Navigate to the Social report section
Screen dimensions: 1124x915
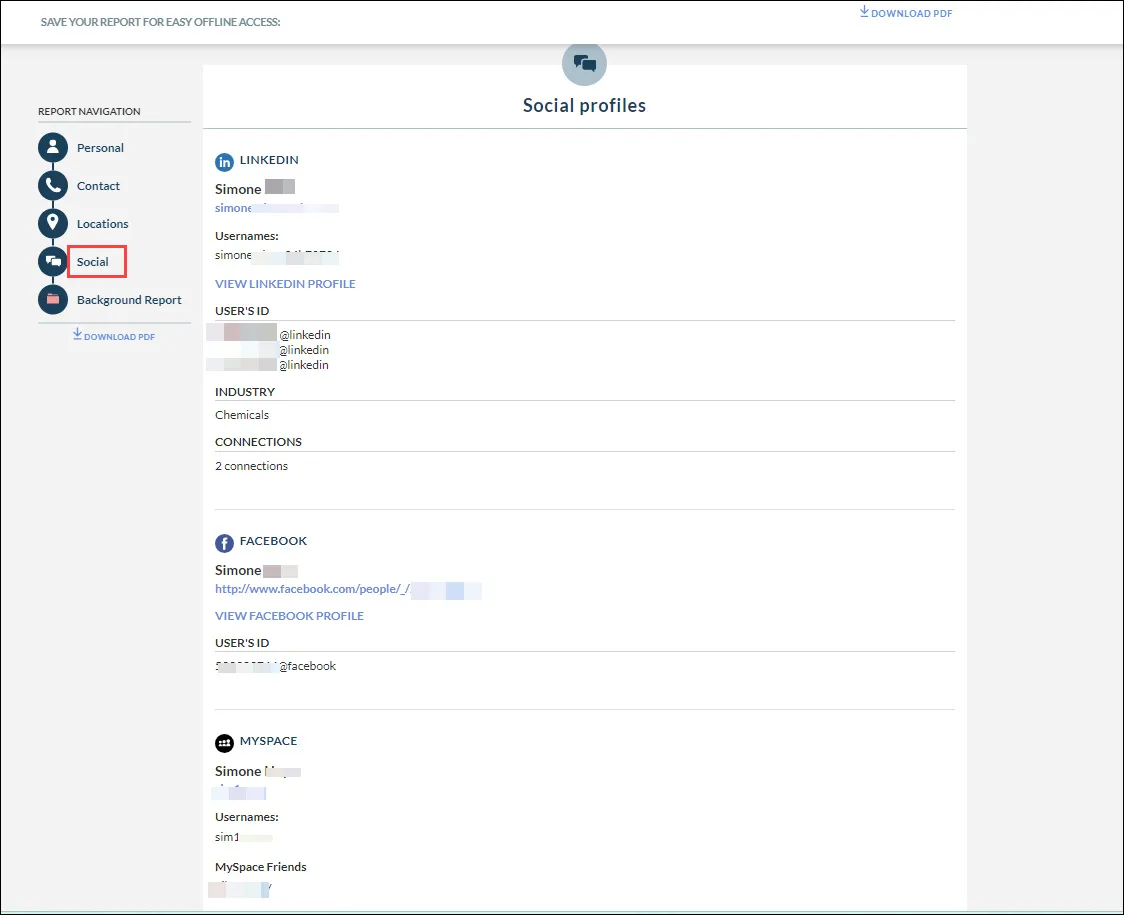point(95,261)
